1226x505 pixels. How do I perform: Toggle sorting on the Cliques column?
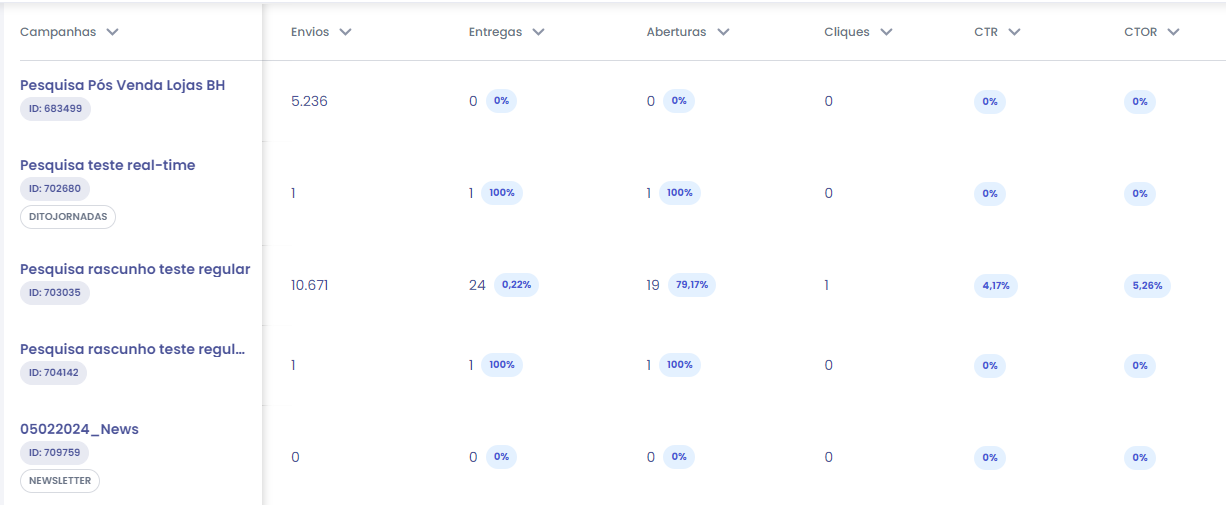coord(886,32)
